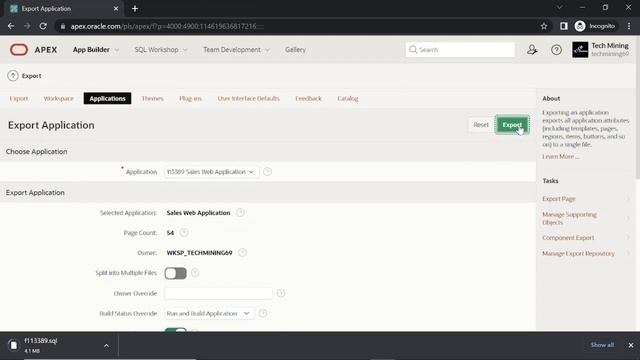Switch to User Interface Defaults tab

click(x=249, y=98)
